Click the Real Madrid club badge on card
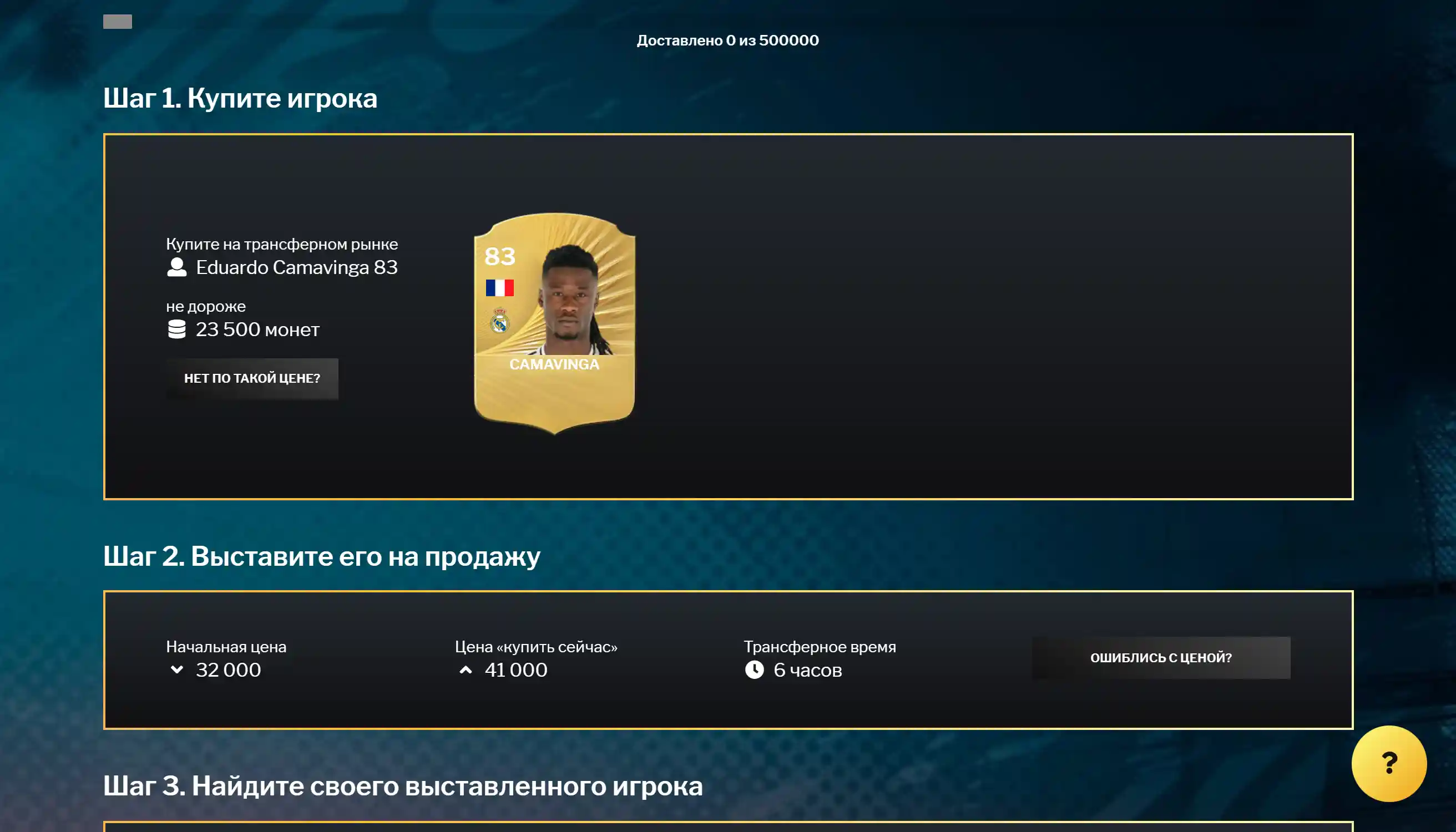The image size is (1456, 832). [499, 321]
